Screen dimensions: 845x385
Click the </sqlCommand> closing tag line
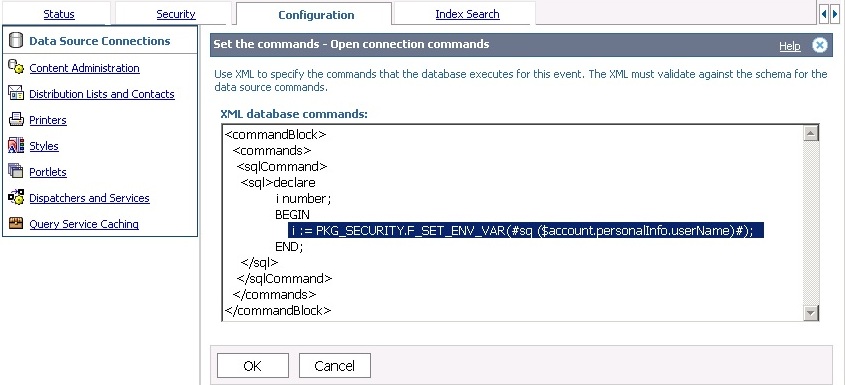point(285,279)
